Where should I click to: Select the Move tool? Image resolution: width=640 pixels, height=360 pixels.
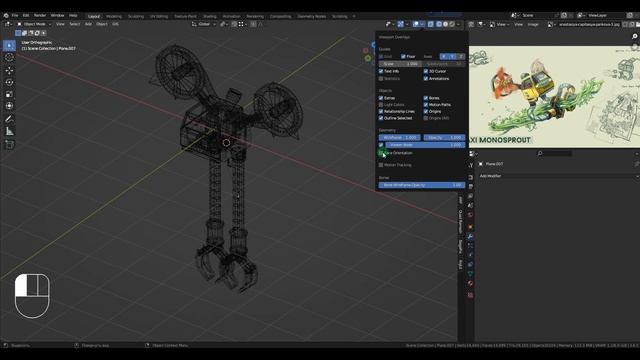pos(9,70)
